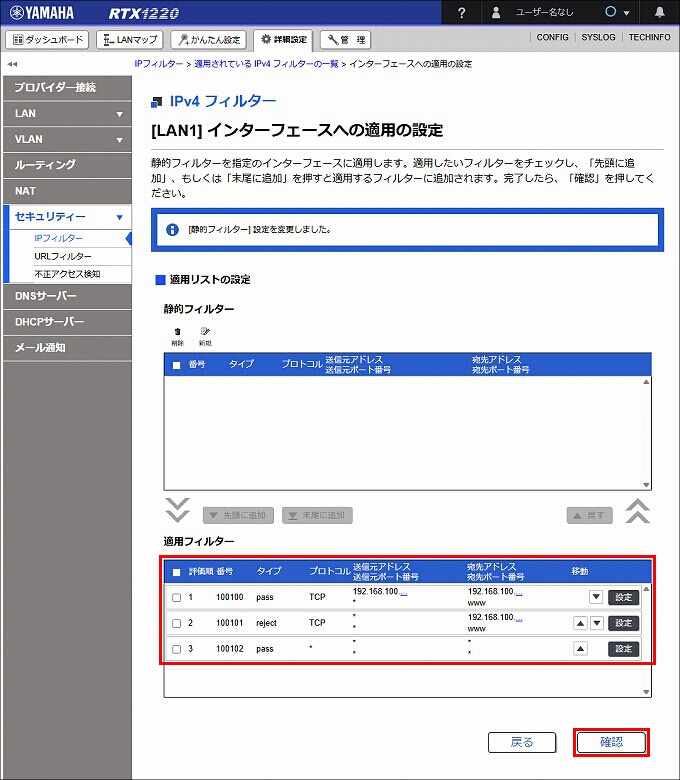Move filter 100101 up with arrow
The height and width of the screenshot is (780, 680).
click(580, 623)
